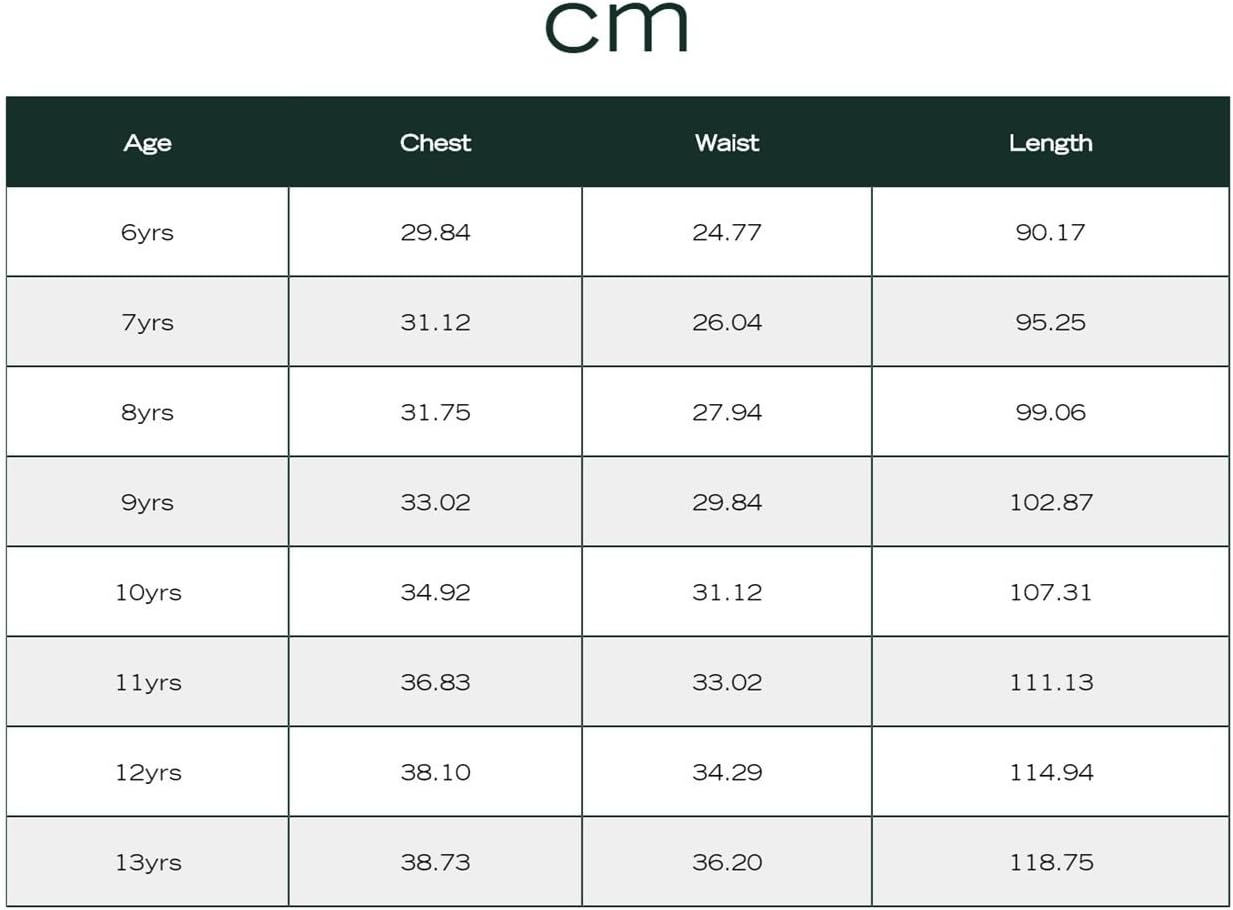Image resolution: width=1233 pixels, height=910 pixels.
Task: Click the 13yrs age cell
Action: (148, 862)
